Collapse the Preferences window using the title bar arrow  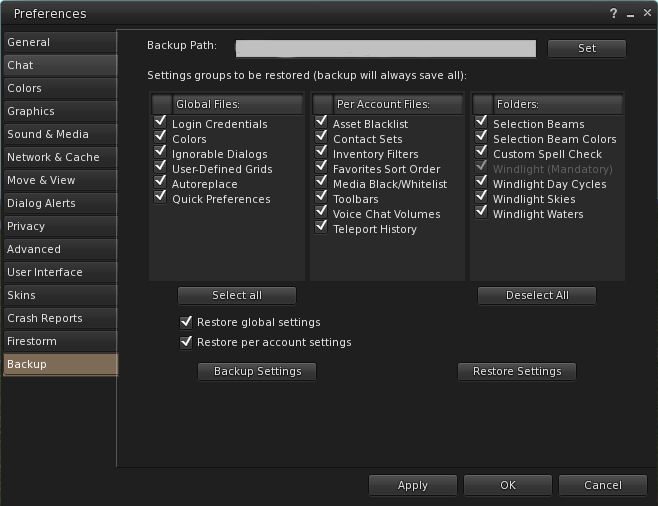(628, 14)
